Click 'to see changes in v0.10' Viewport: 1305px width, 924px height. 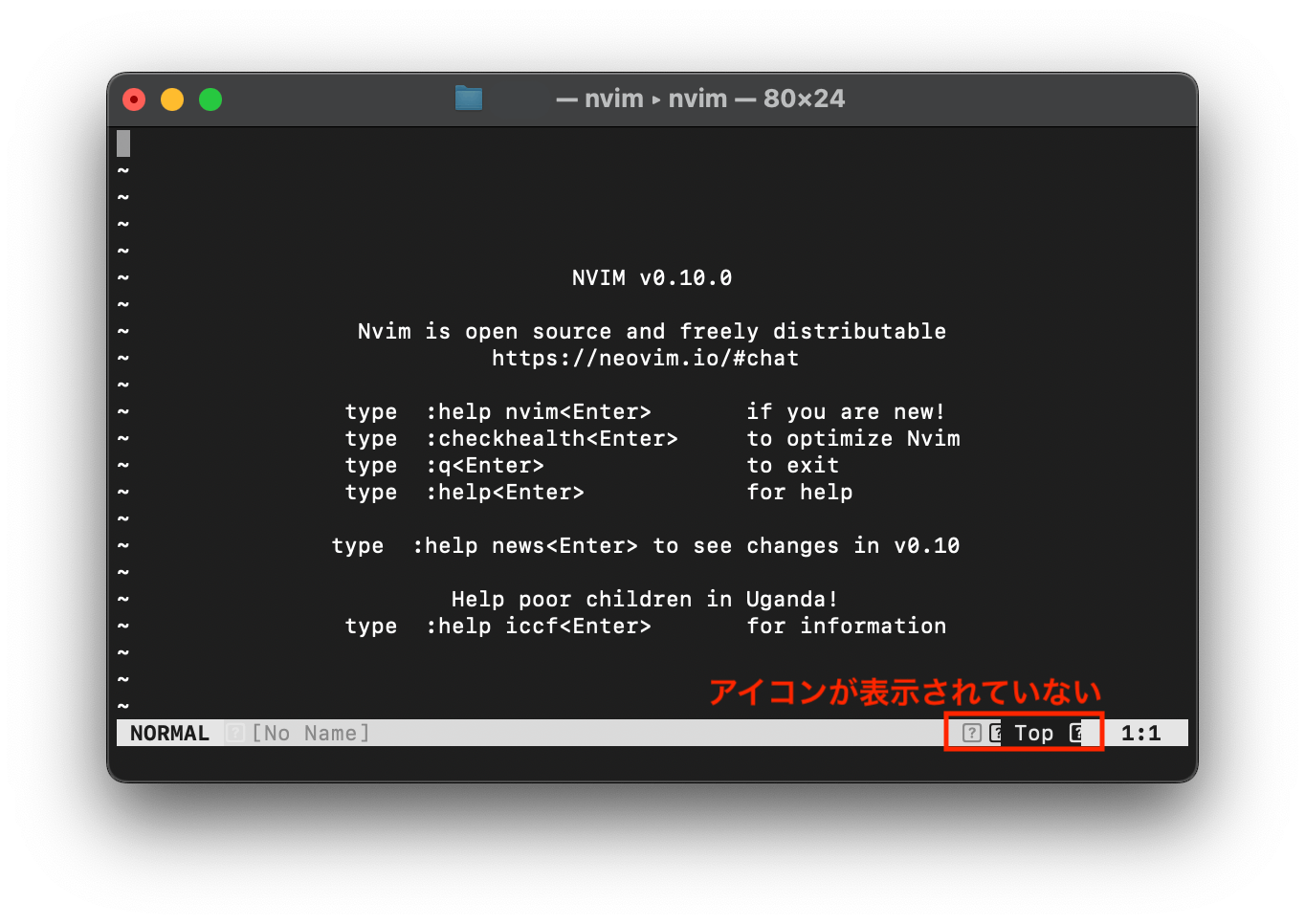807,545
